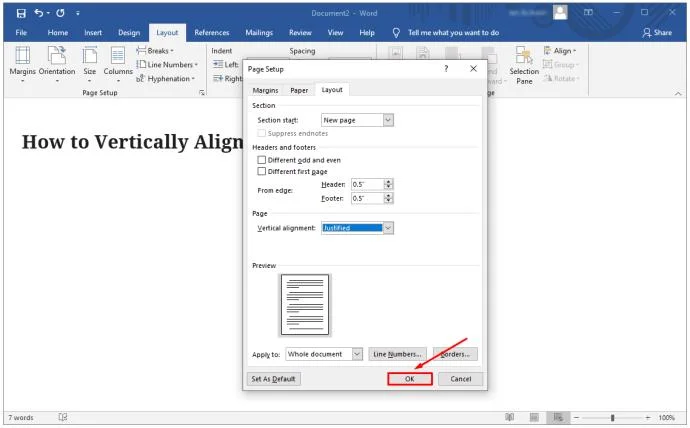Click the Page Setup dialog launcher icon

pyautogui.click(x=202, y=92)
